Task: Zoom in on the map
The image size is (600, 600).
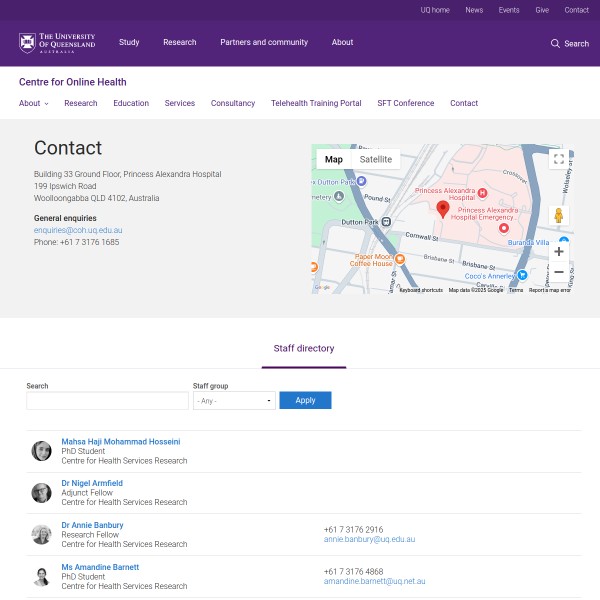Action: (x=558, y=251)
